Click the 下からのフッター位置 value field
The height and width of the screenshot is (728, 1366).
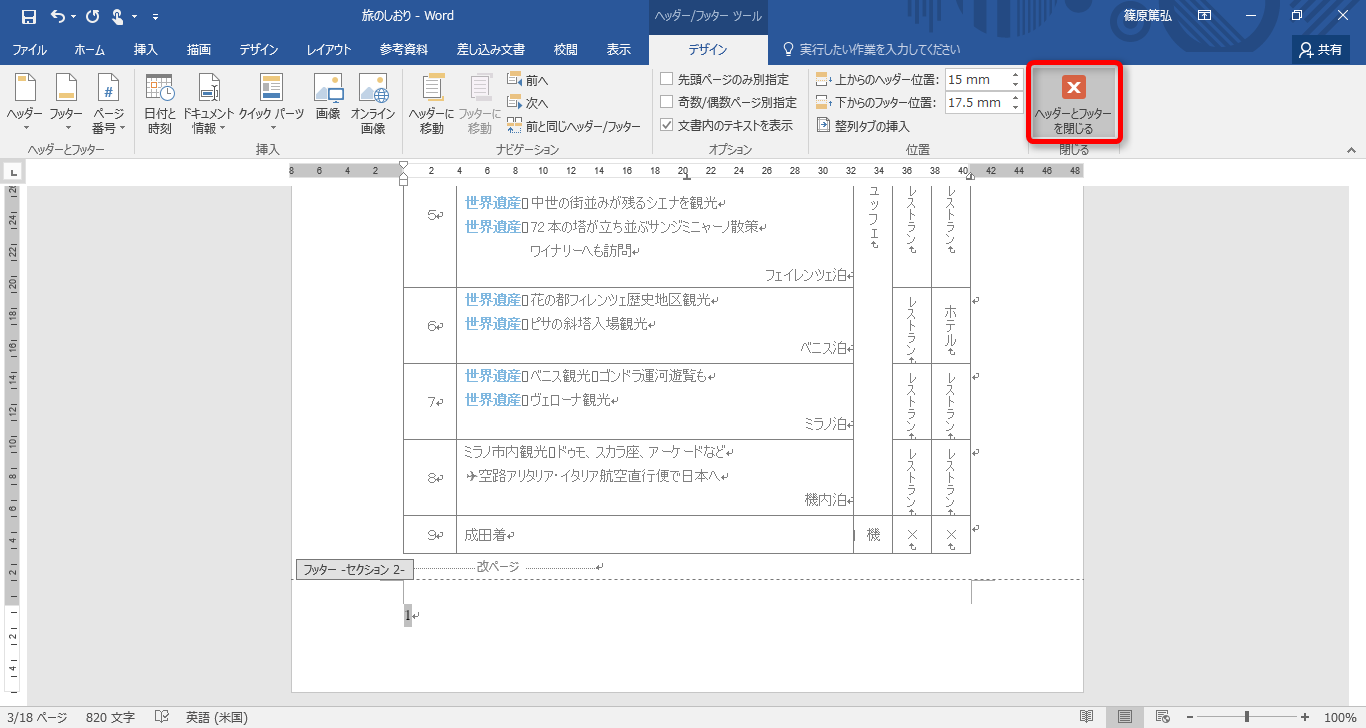click(976, 103)
